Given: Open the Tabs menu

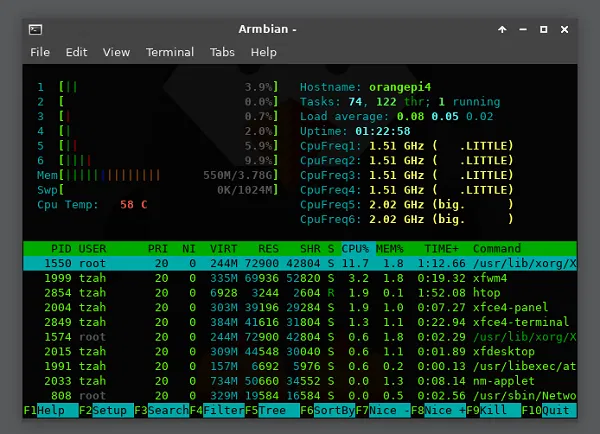Looking at the screenshot, I should [222, 52].
